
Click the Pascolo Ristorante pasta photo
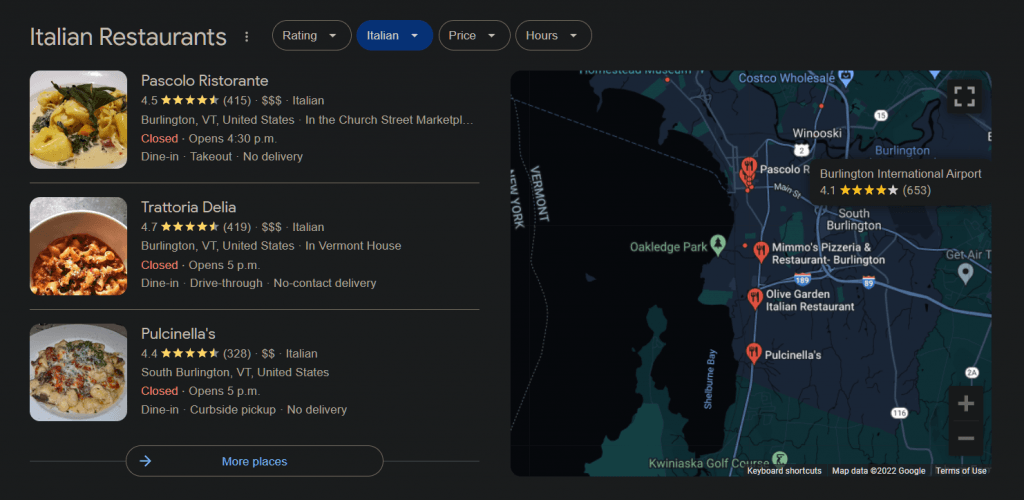[78, 119]
